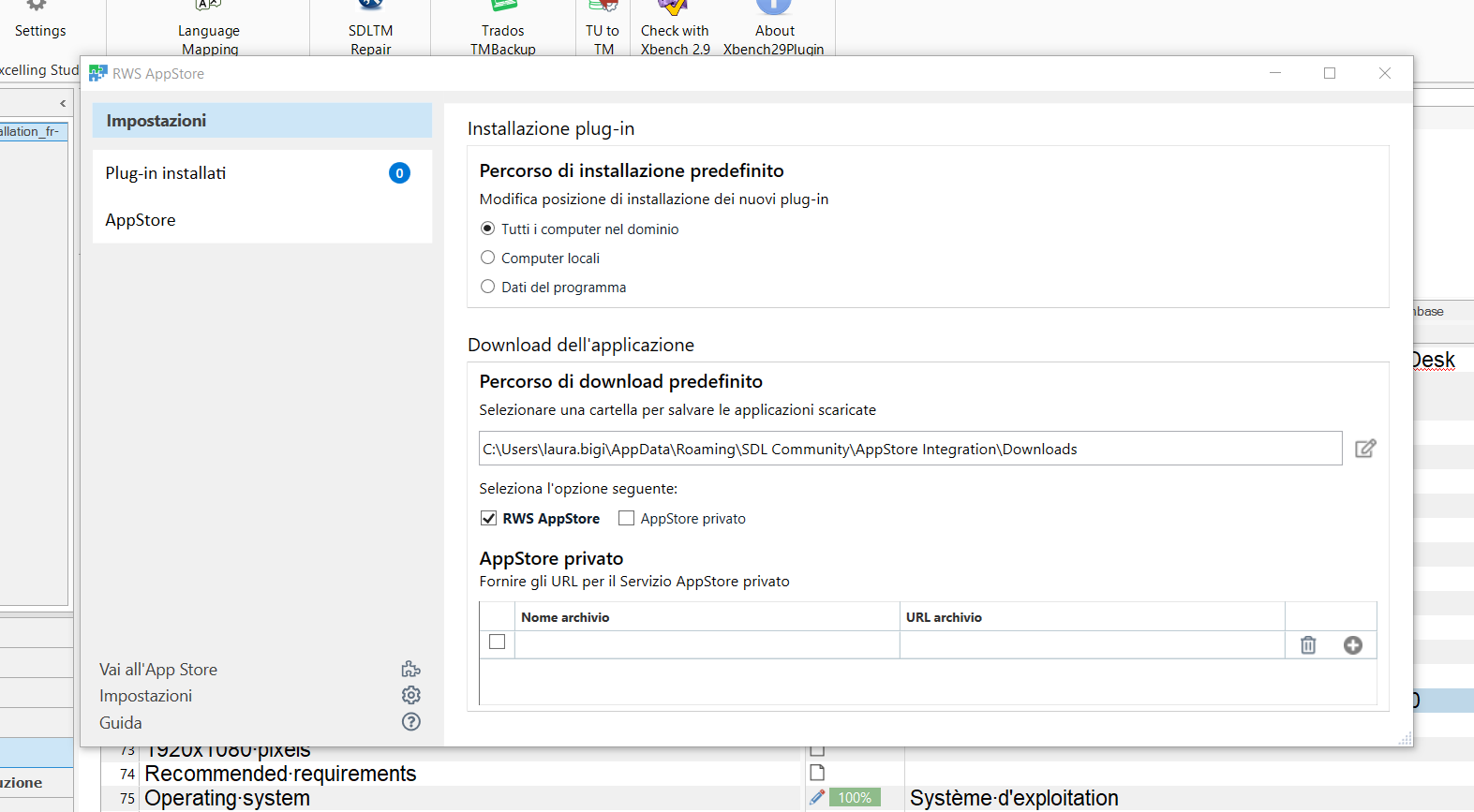Click the URL archivio column header

pyautogui.click(x=1092, y=617)
